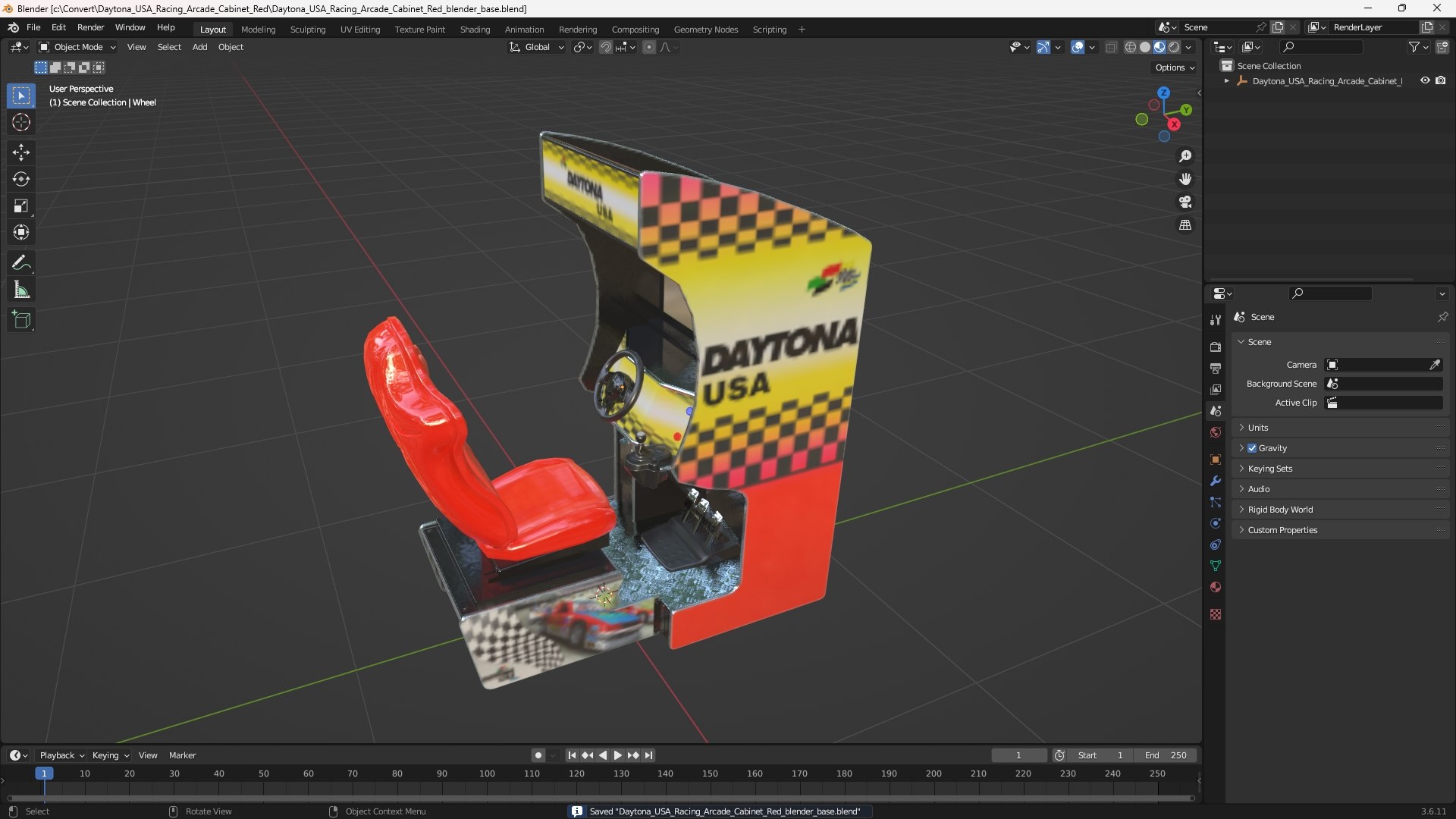
Task: Expand the Daytona collection tree row
Action: pos(1226,80)
